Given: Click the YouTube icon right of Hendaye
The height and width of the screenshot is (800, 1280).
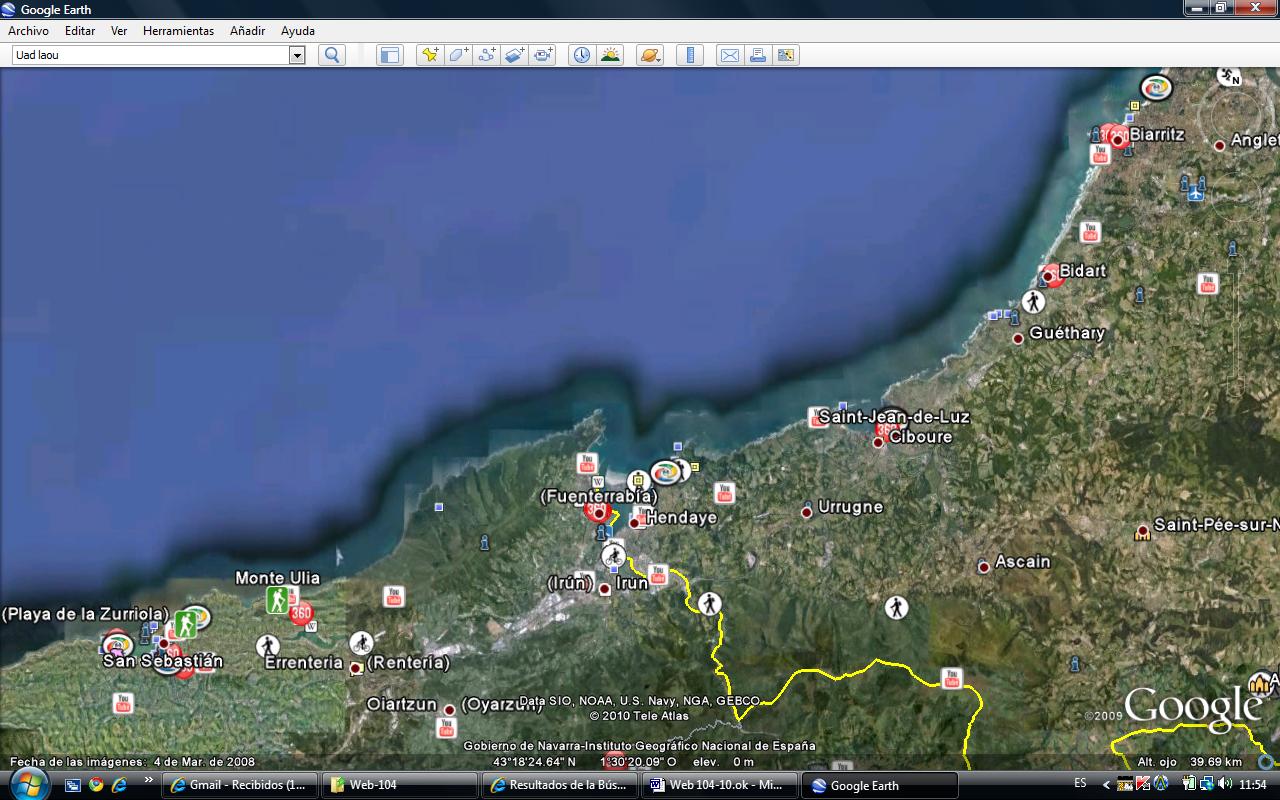Looking at the screenshot, I should click(725, 492).
